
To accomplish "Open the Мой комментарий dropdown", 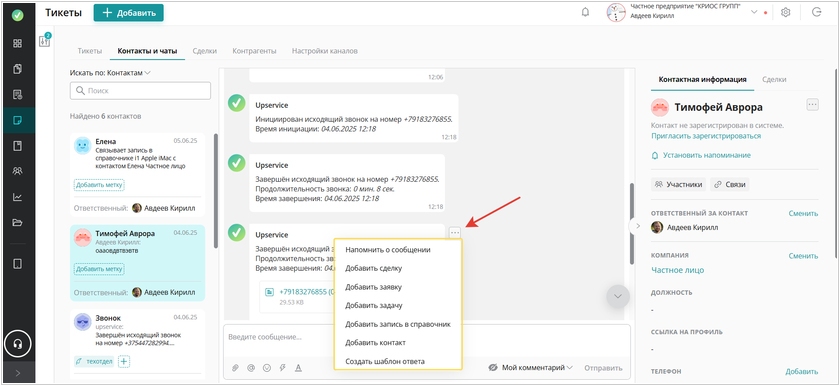I will pyautogui.click(x=537, y=368).
